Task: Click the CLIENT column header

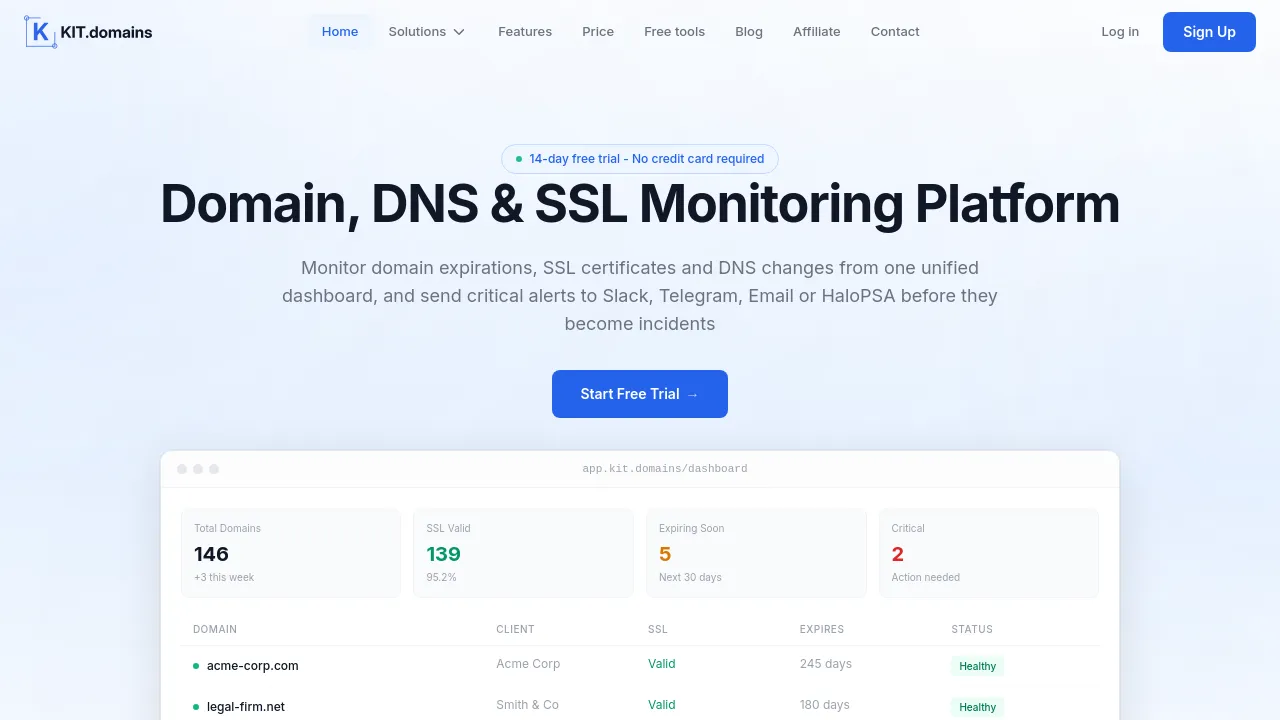Action: [515, 630]
